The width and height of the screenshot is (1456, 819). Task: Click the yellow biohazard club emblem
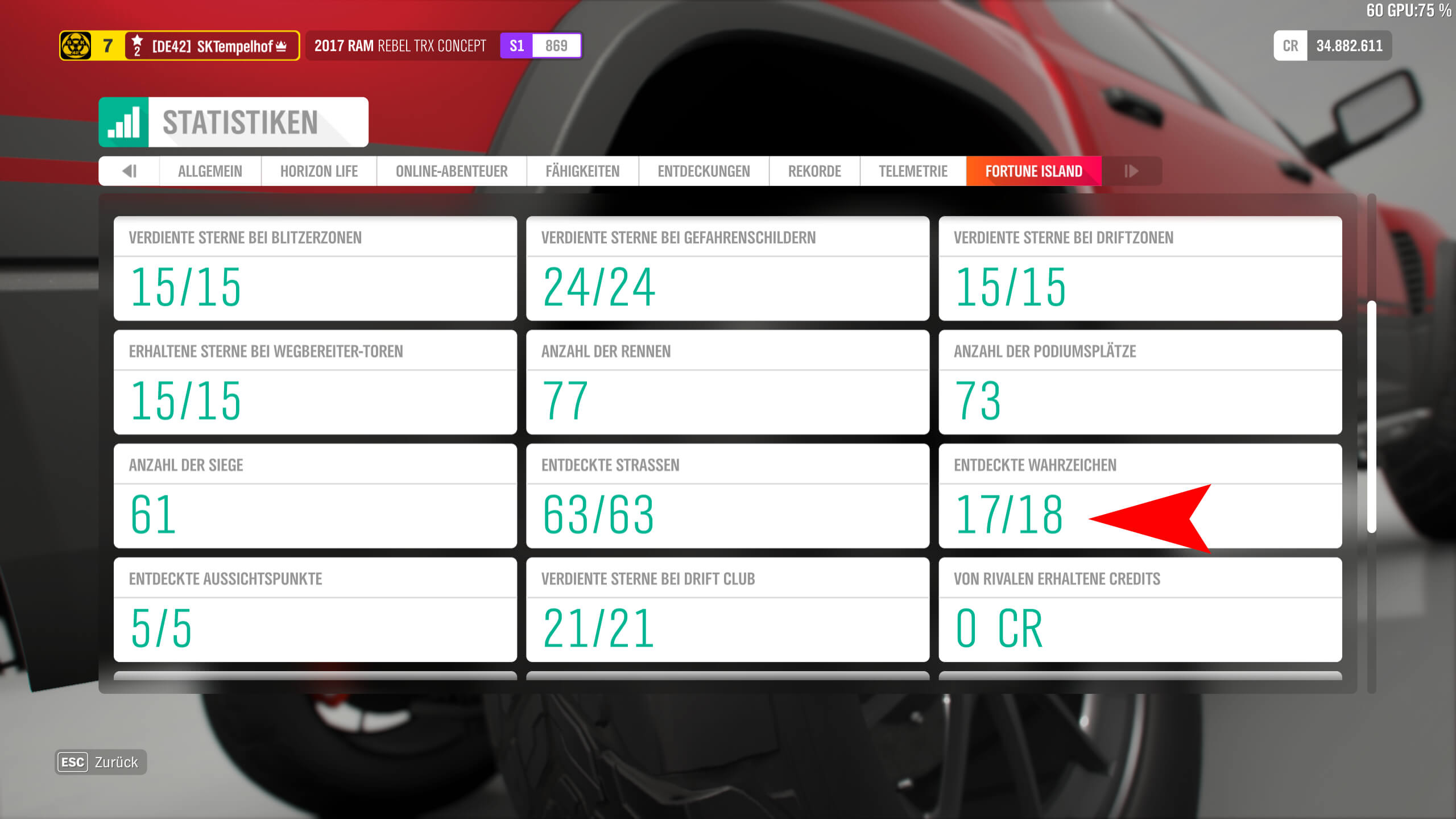(x=76, y=45)
